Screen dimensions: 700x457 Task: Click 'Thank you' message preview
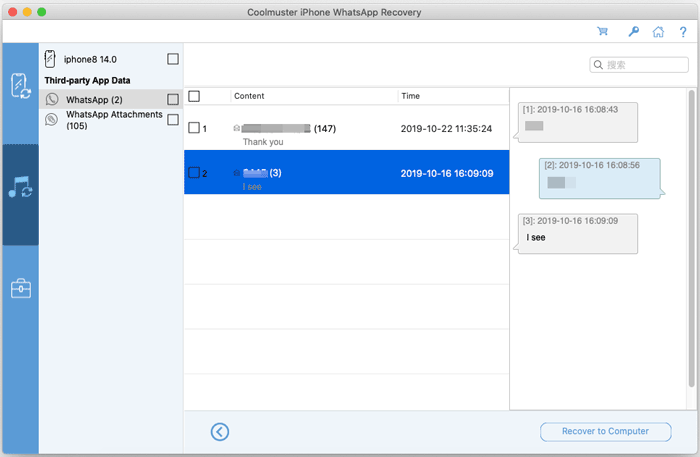[263, 142]
